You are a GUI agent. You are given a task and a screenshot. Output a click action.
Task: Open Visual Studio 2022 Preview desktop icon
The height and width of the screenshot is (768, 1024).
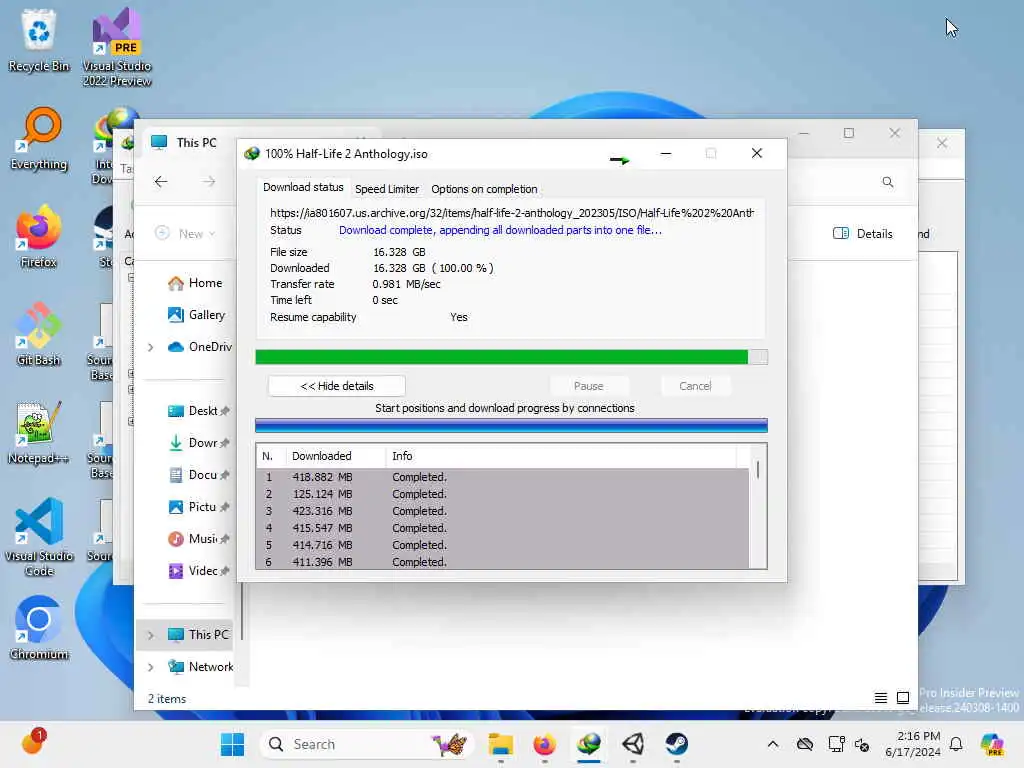(x=117, y=47)
